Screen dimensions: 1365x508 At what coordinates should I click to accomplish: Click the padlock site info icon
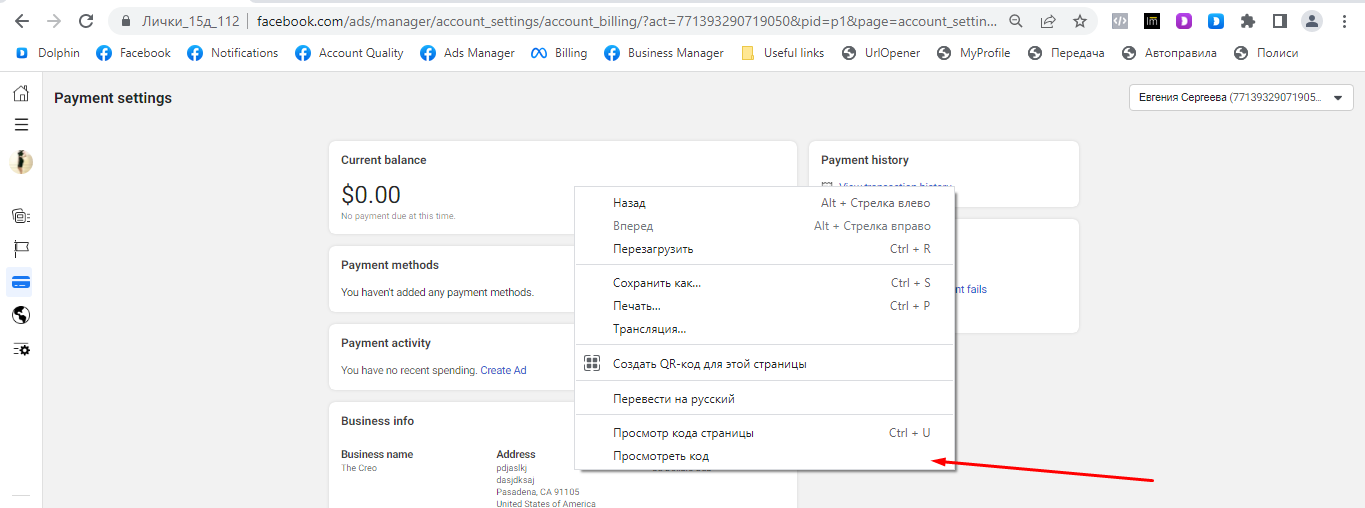[125, 21]
